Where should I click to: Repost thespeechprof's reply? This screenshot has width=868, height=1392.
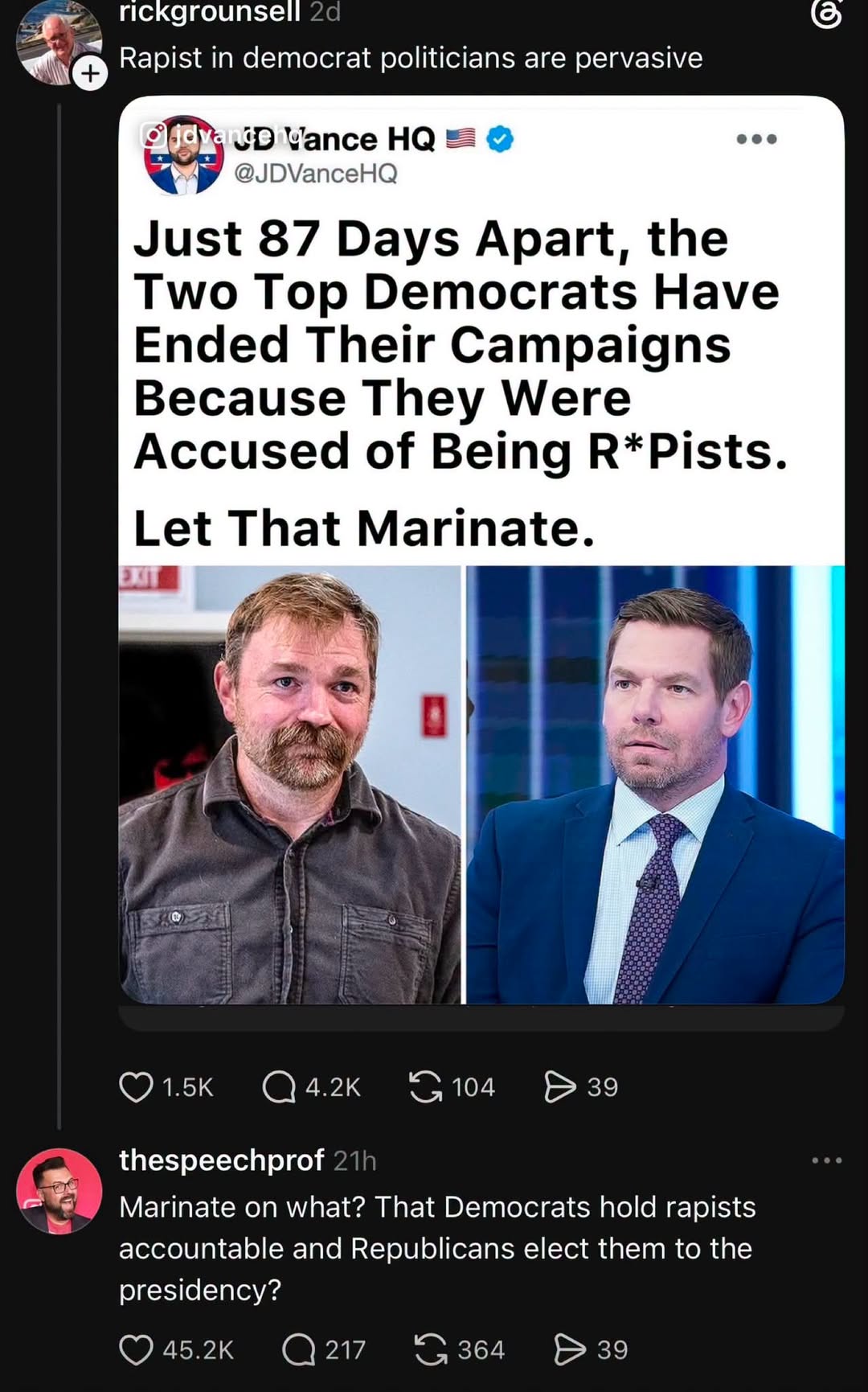(x=431, y=1349)
